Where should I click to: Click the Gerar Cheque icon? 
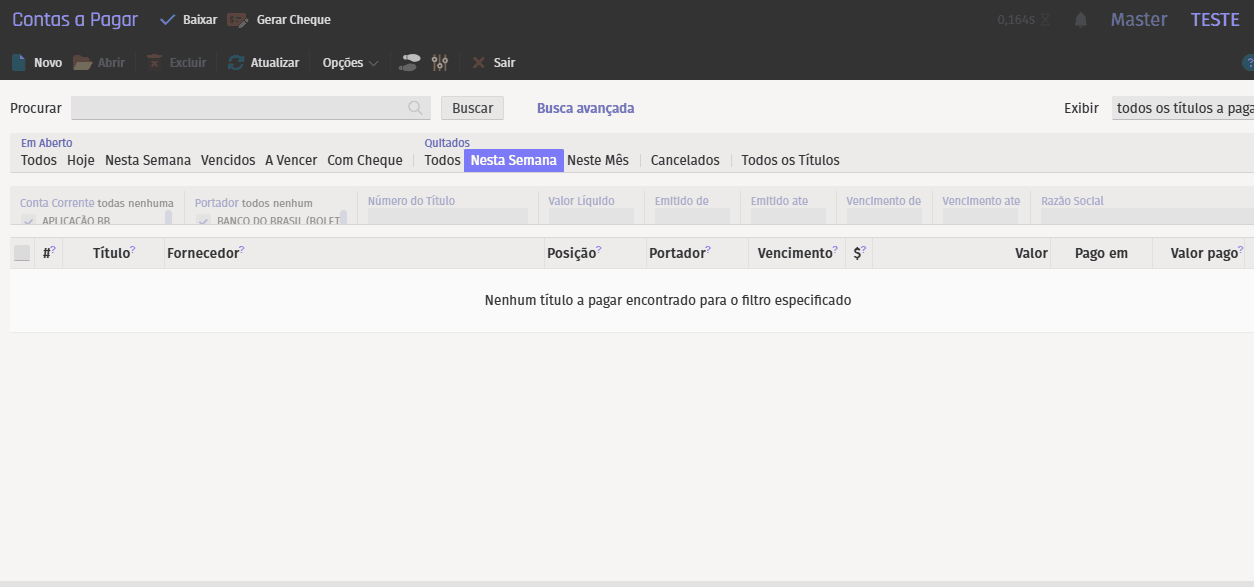pyautogui.click(x=237, y=20)
